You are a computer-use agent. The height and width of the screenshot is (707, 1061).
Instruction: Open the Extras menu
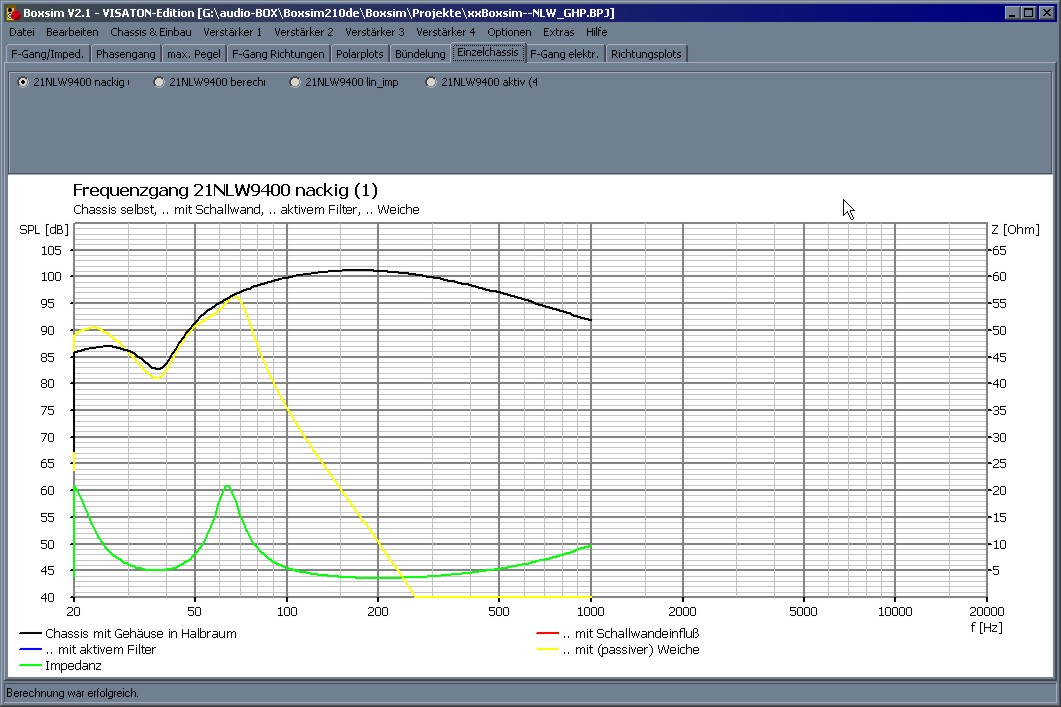[558, 32]
